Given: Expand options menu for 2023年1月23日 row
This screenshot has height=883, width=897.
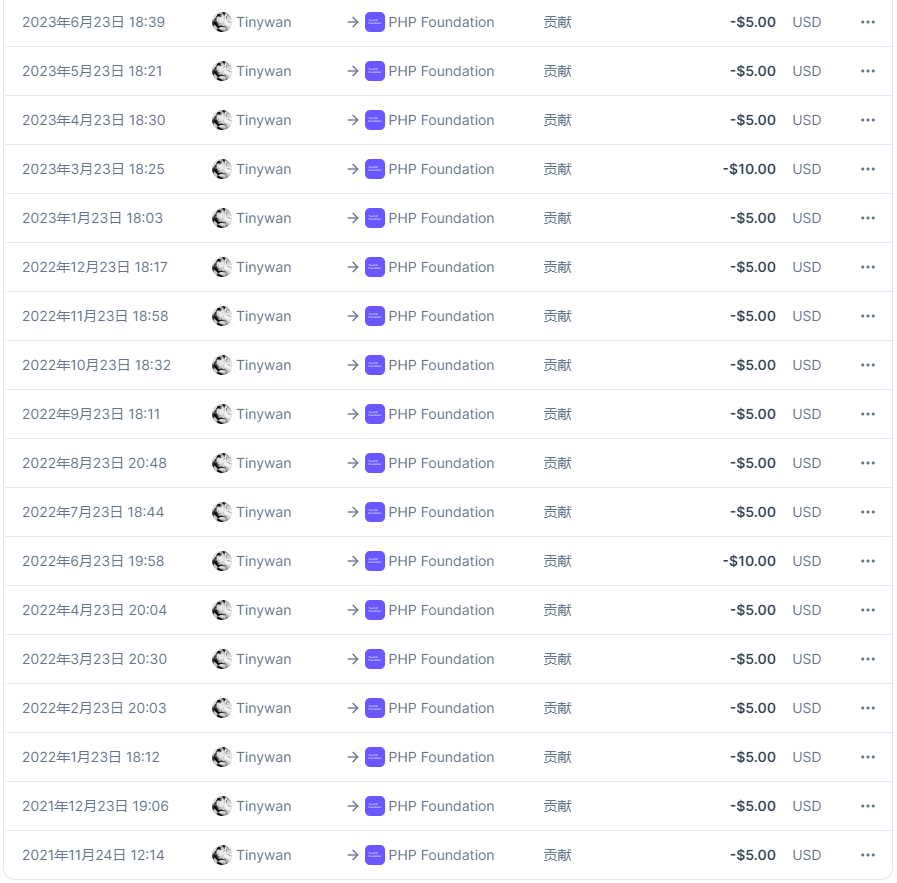Looking at the screenshot, I should click(867, 218).
